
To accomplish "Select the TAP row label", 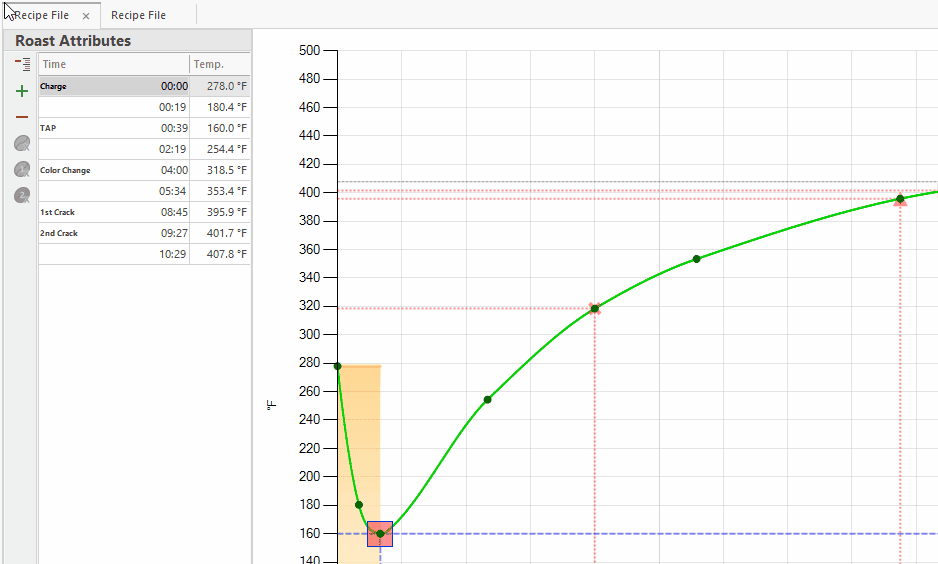I will point(49,128).
